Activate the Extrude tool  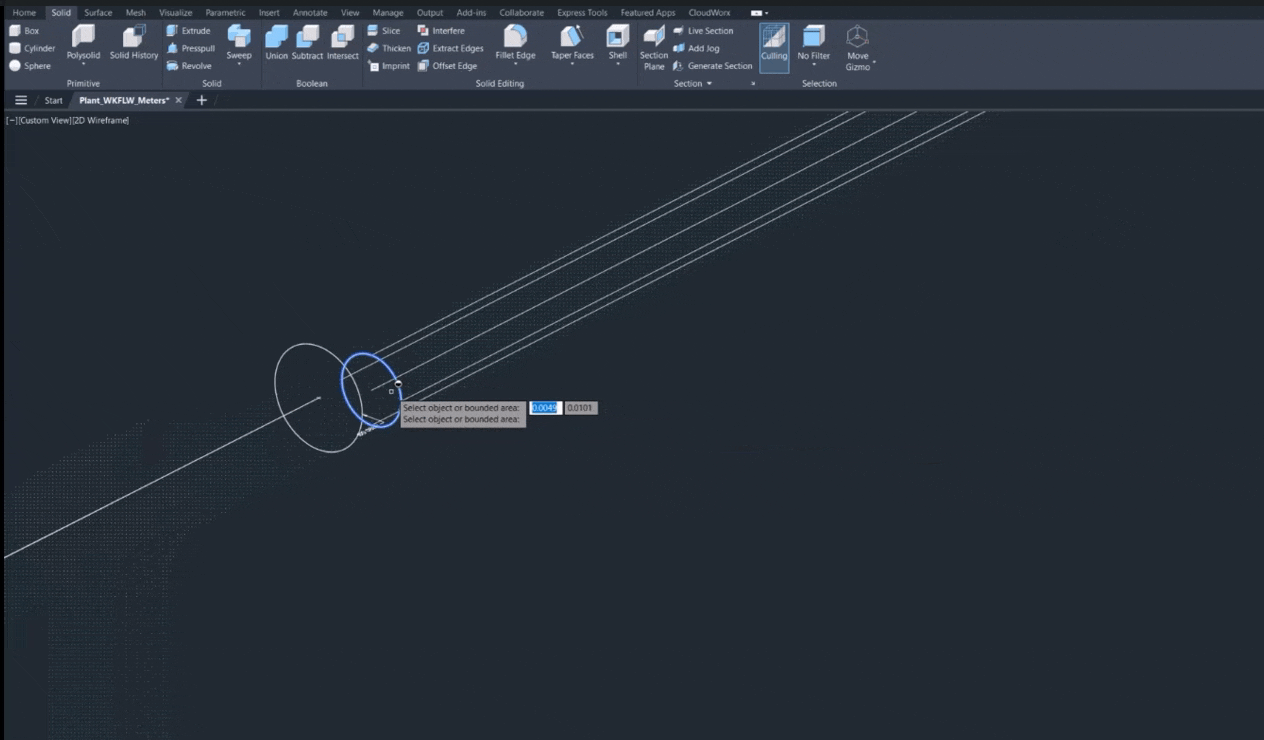pos(188,31)
